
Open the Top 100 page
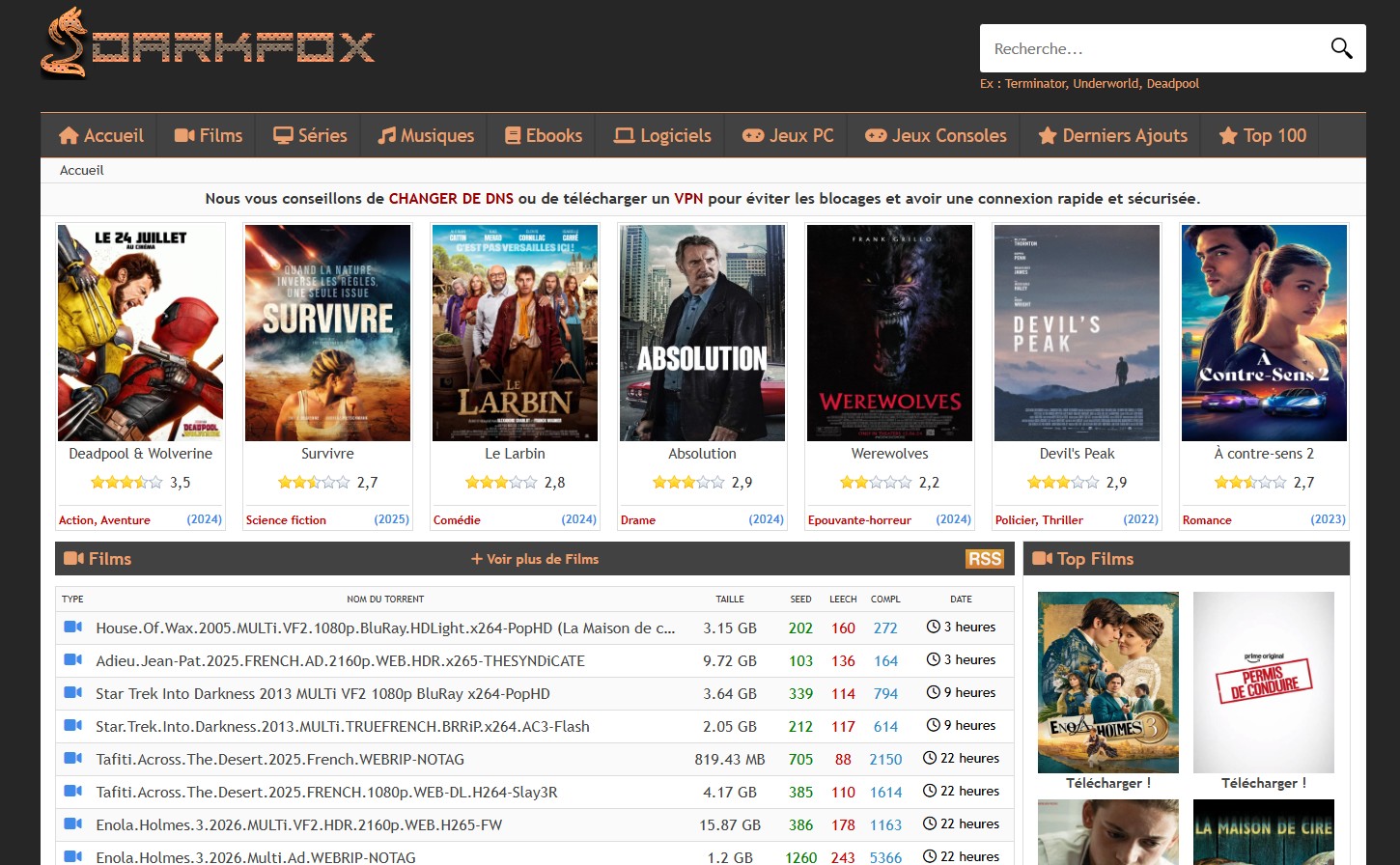click(1263, 135)
